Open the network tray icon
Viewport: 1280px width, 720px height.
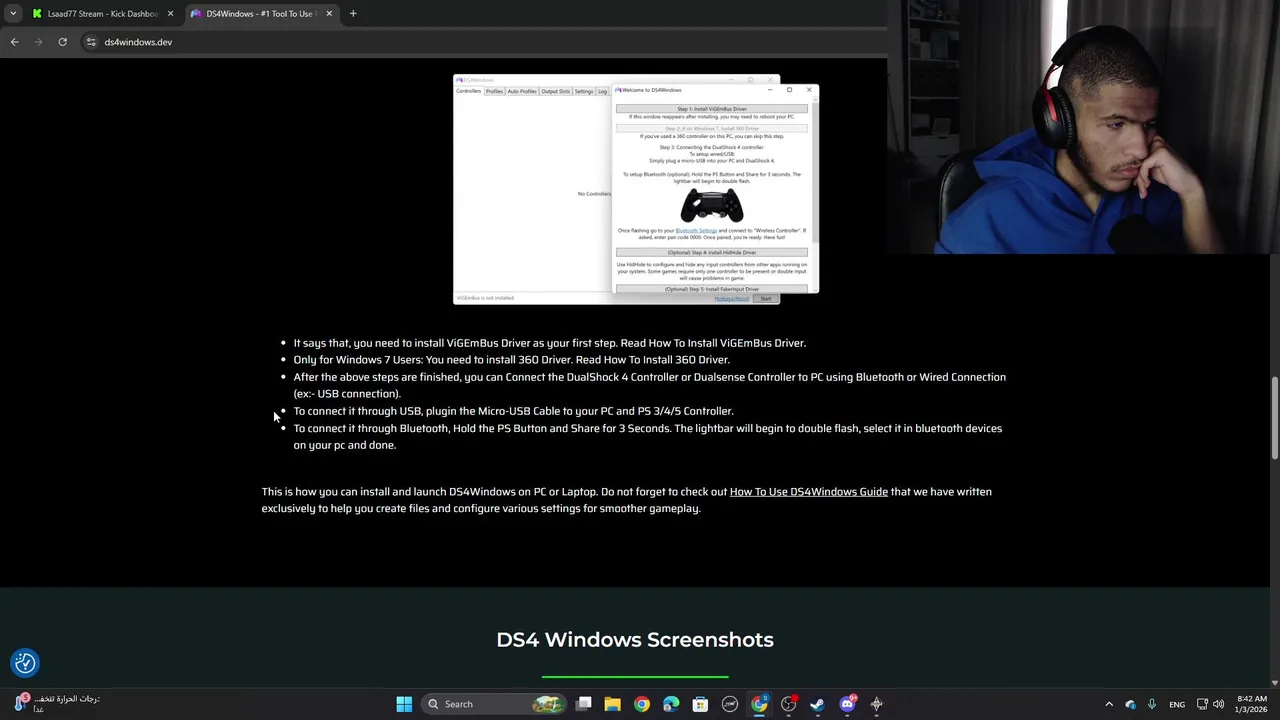pyautogui.click(x=1203, y=704)
